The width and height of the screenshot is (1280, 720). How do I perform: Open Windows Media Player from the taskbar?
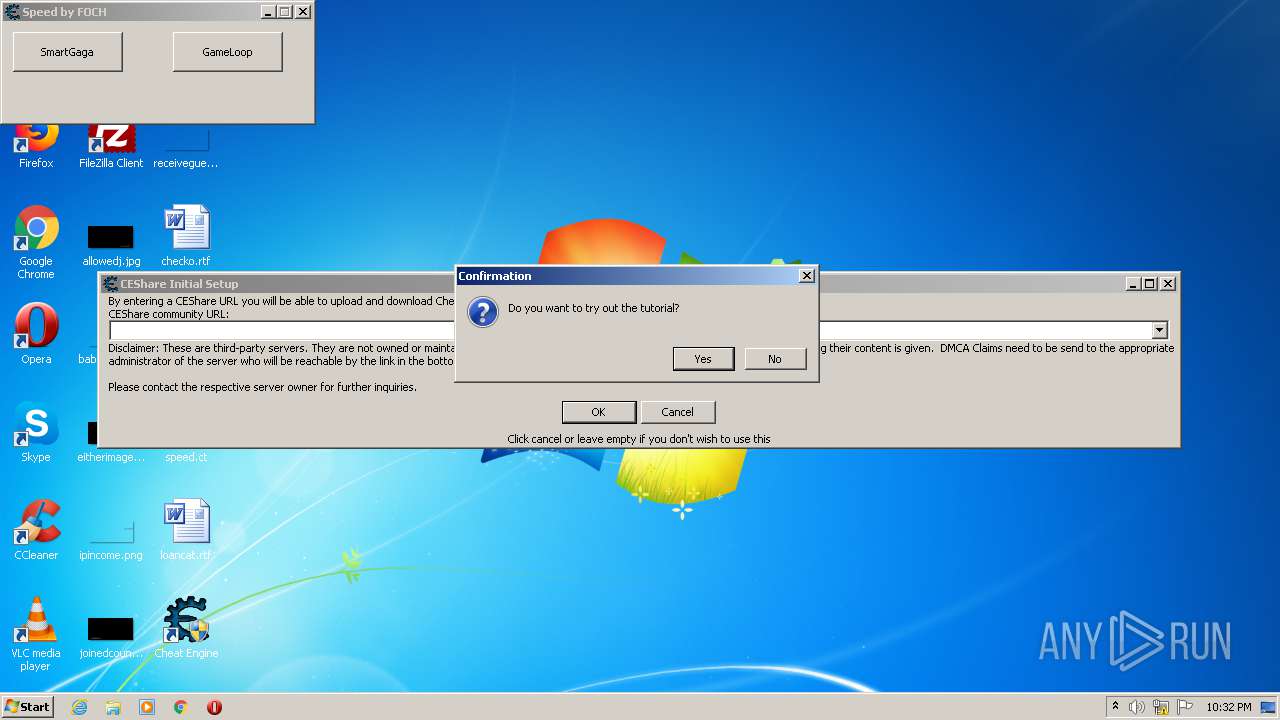point(147,707)
